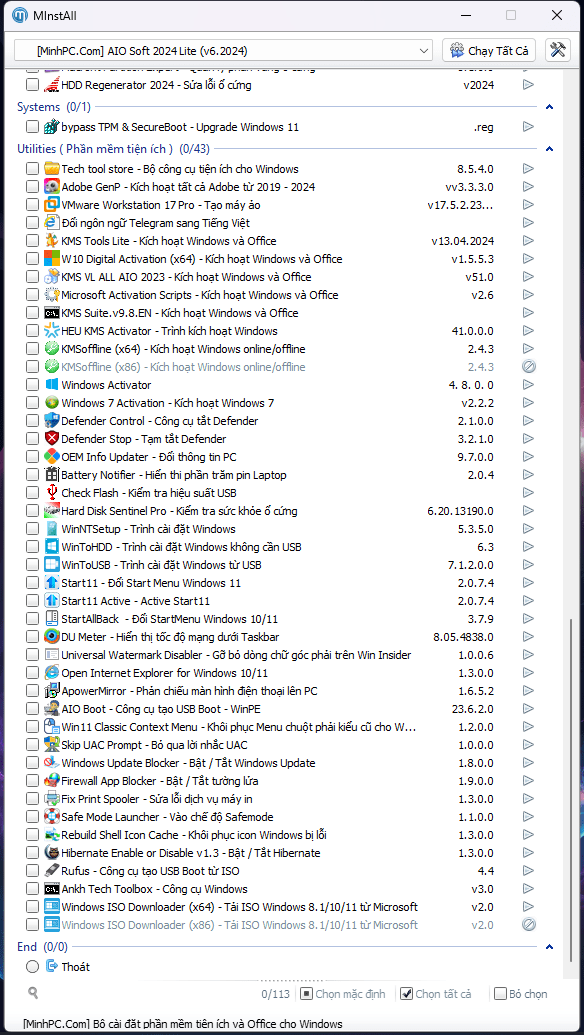This screenshot has height=1035, width=584.
Task: Select Rebuild Shell Icon Cache row text
Action: coord(194,835)
